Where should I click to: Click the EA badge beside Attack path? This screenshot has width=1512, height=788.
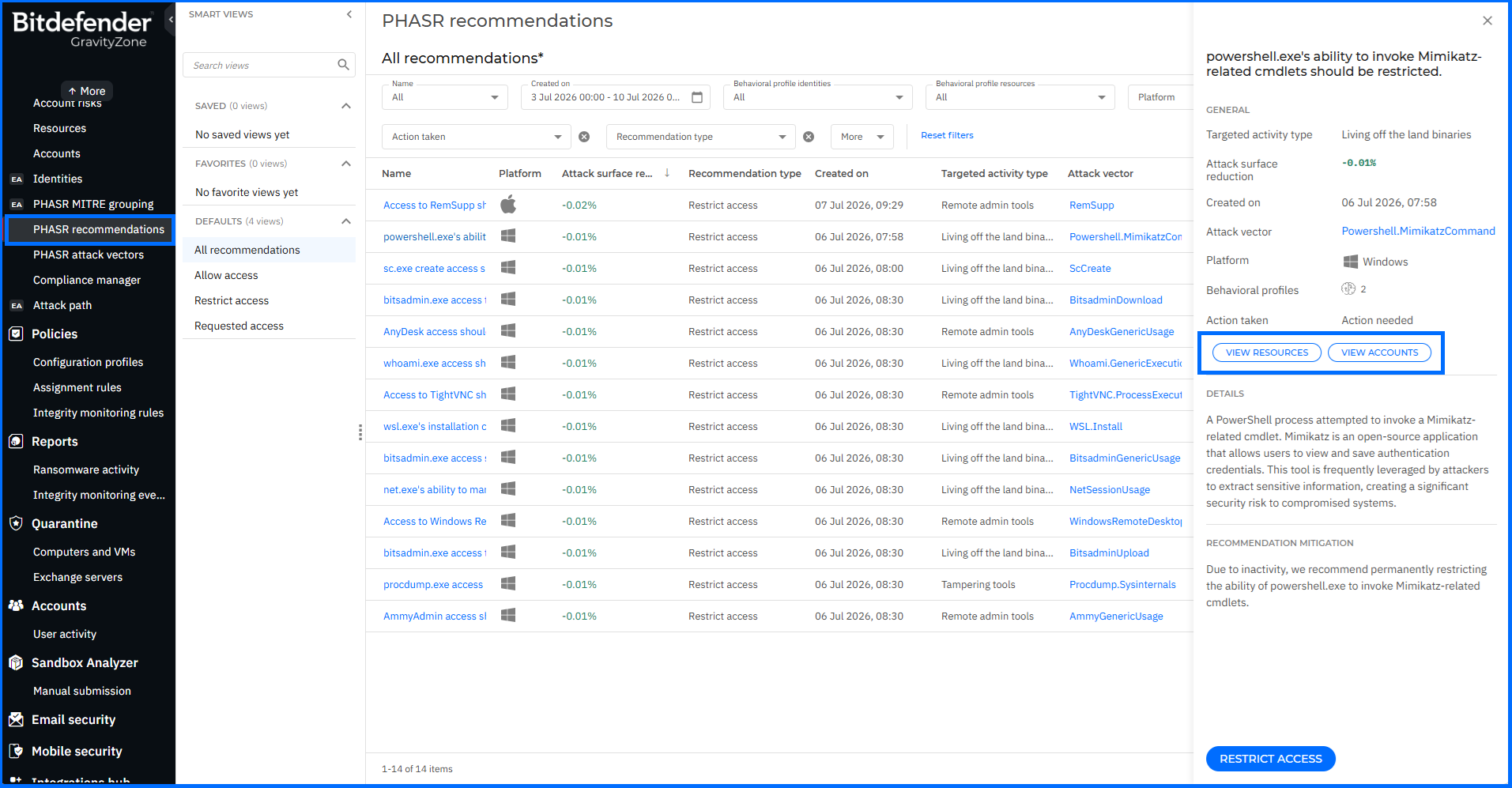pyautogui.click(x=17, y=306)
